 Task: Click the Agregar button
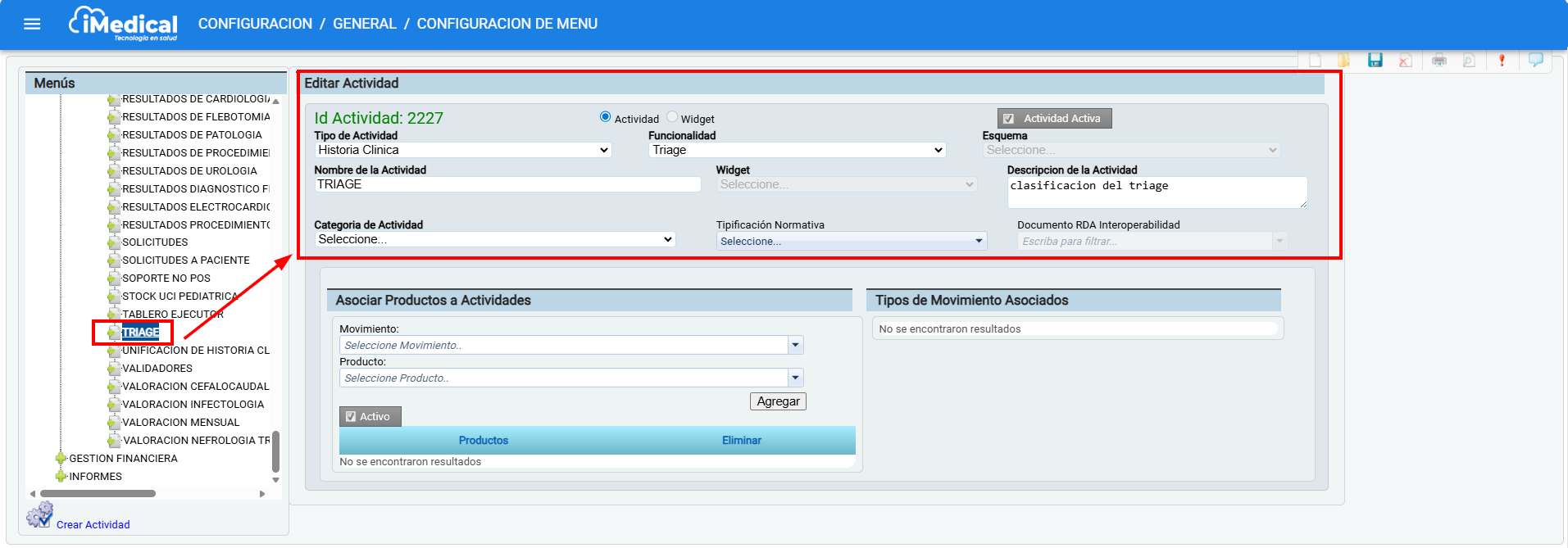pos(778,401)
